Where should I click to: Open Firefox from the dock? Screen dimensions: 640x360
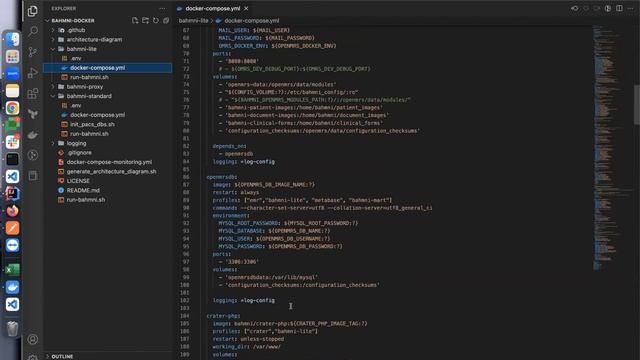12,211
